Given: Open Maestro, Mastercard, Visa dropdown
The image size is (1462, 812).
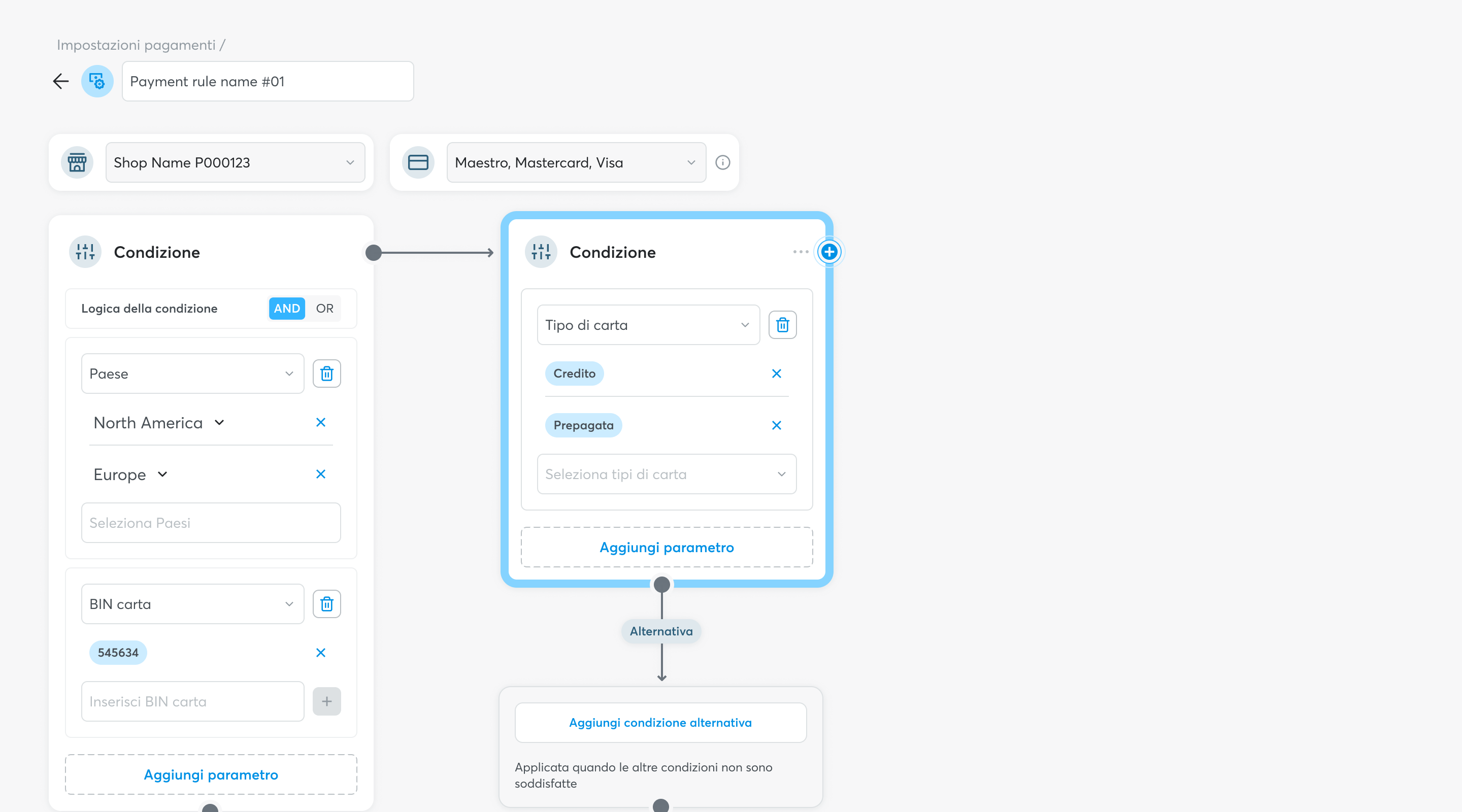Looking at the screenshot, I should click(576, 162).
